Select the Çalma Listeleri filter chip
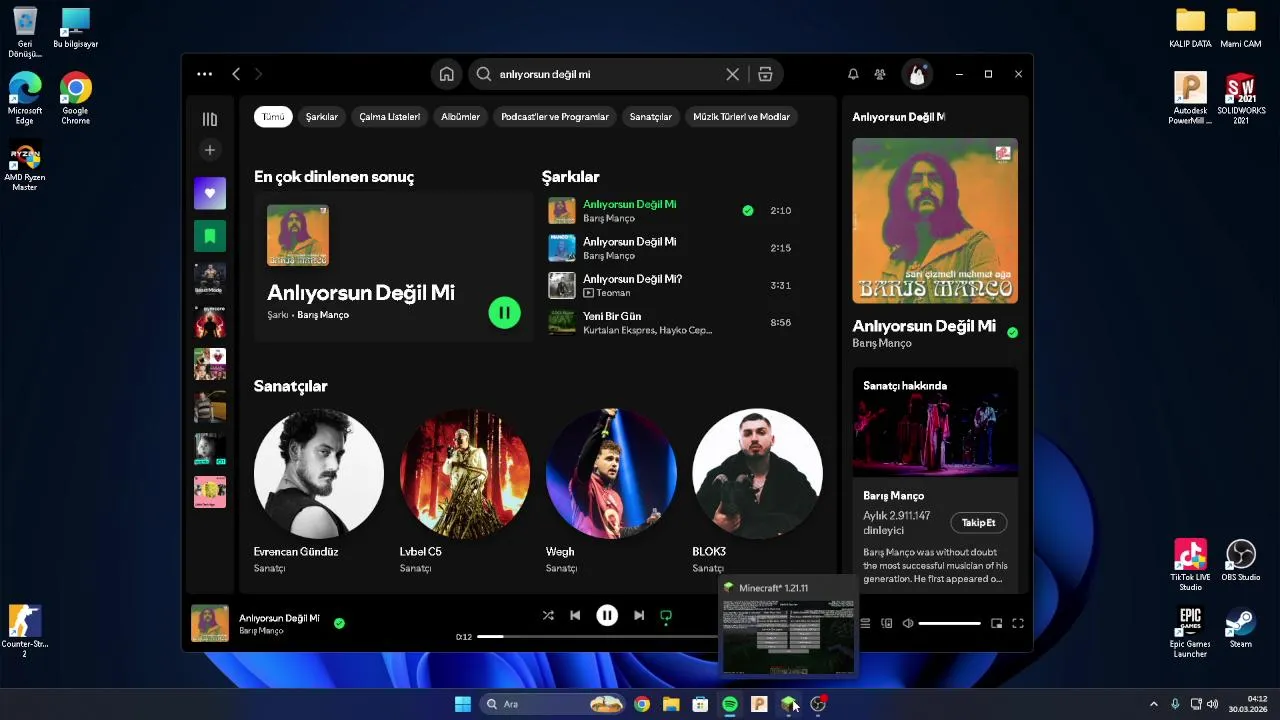 [390, 117]
